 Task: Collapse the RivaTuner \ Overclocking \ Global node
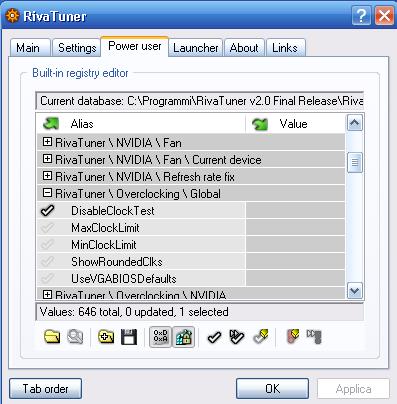point(47,193)
